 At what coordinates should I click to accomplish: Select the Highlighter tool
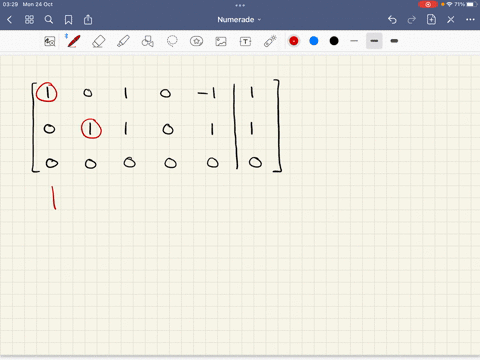(x=123, y=41)
